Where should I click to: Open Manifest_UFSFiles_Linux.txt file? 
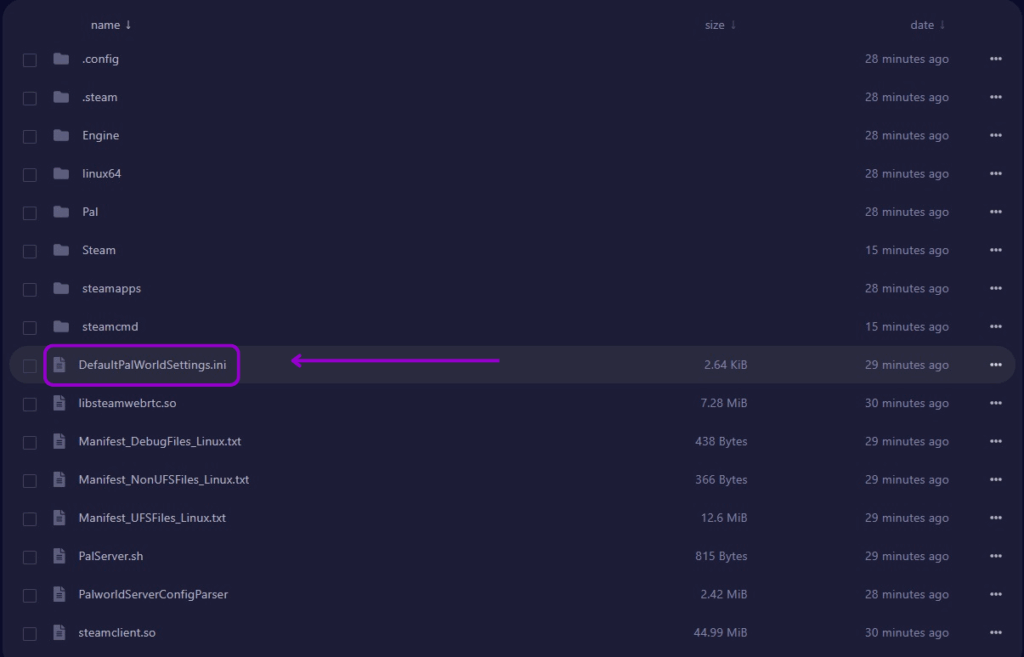point(152,518)
